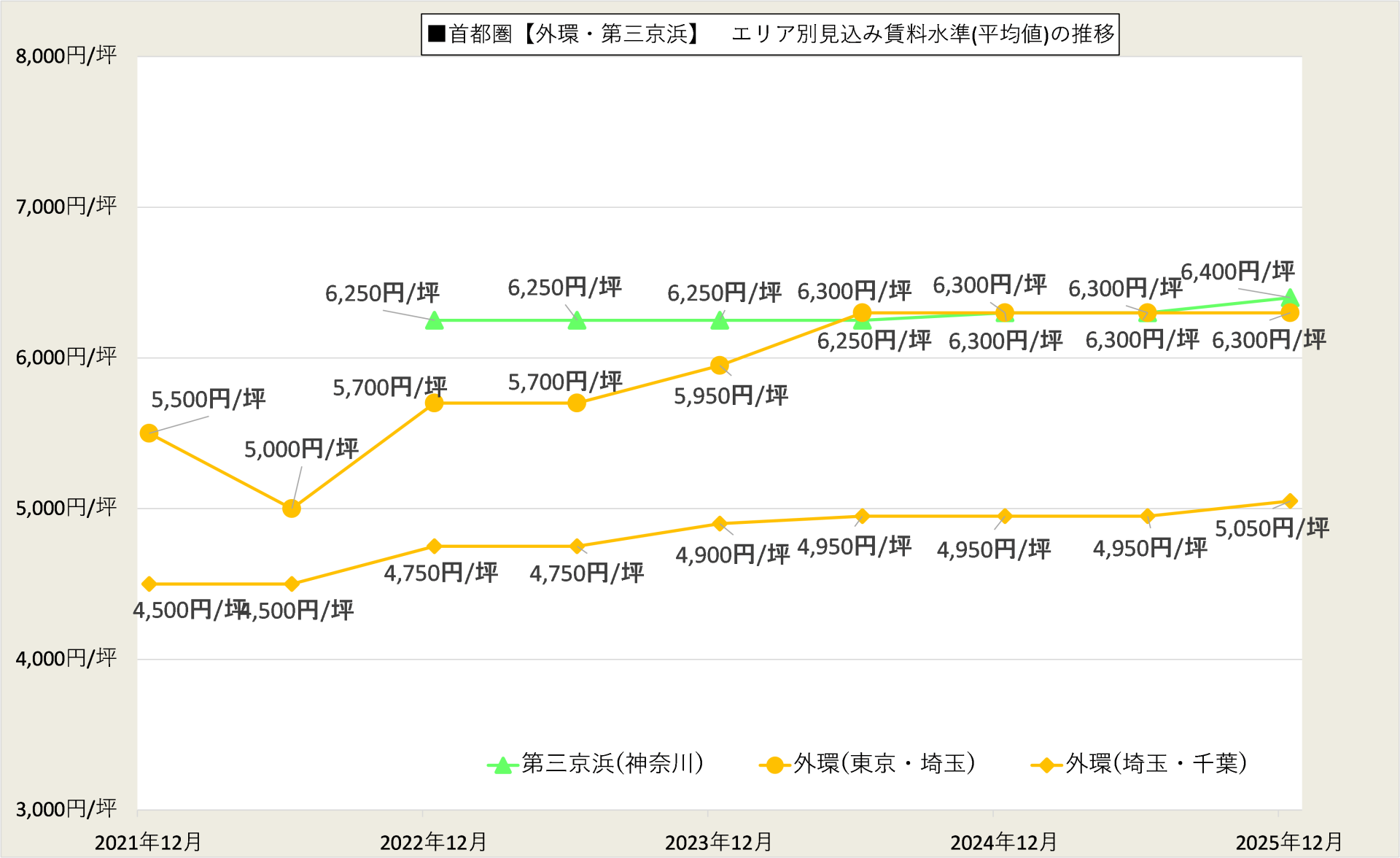1400x858 pixels.
Task: Click the 3,000円/坪 y-axis label
Action: pos(66,809)
